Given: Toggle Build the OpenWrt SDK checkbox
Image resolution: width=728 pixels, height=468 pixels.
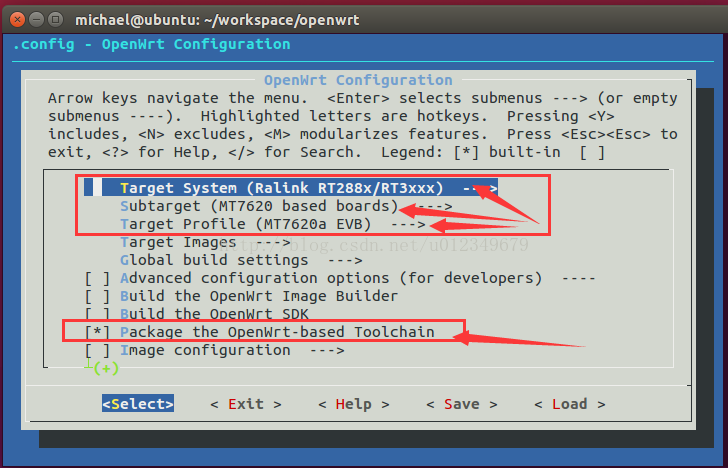Looking at the screenshot, I should pyautogui.click(x=98, y=314).
